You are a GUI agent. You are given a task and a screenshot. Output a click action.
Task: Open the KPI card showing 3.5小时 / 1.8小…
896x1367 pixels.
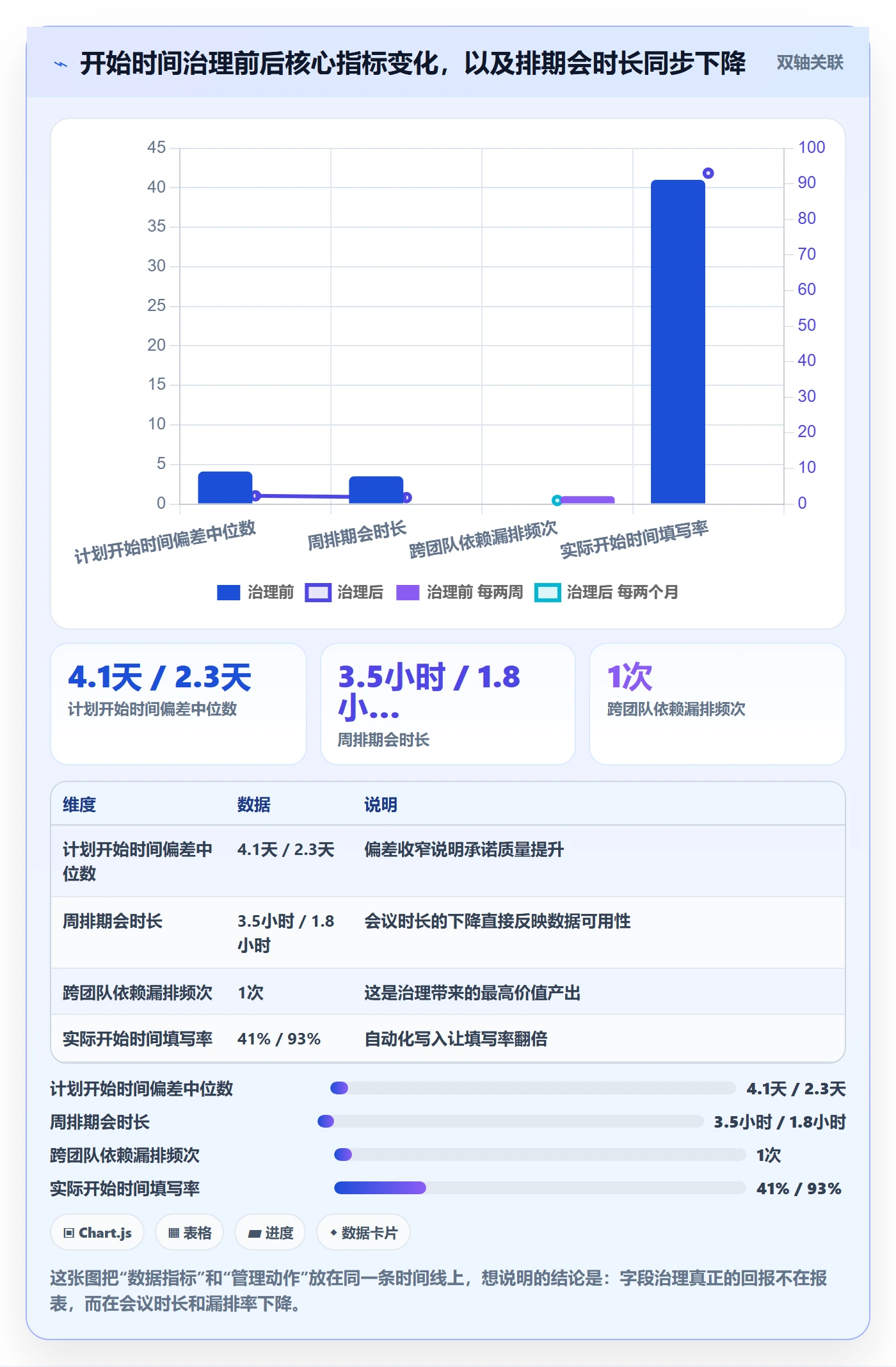tap(448, 703)
